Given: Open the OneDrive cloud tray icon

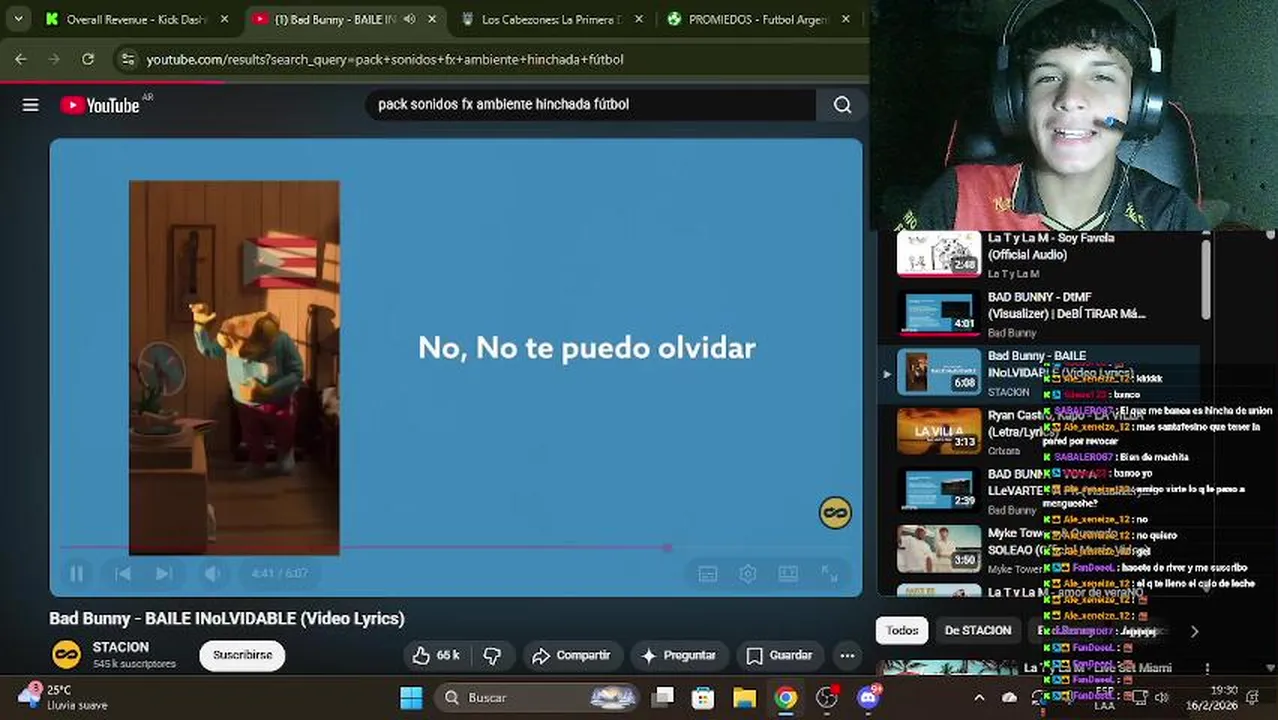Looking at the screenshot, I should click(x=1010, y=697).
